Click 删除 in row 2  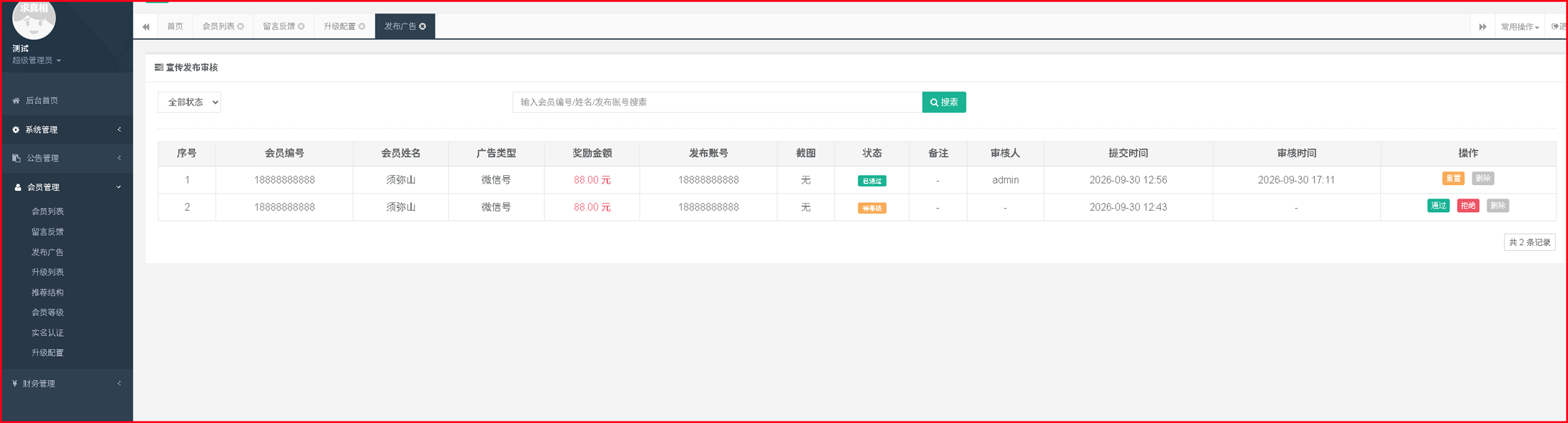click(1497, 206)
